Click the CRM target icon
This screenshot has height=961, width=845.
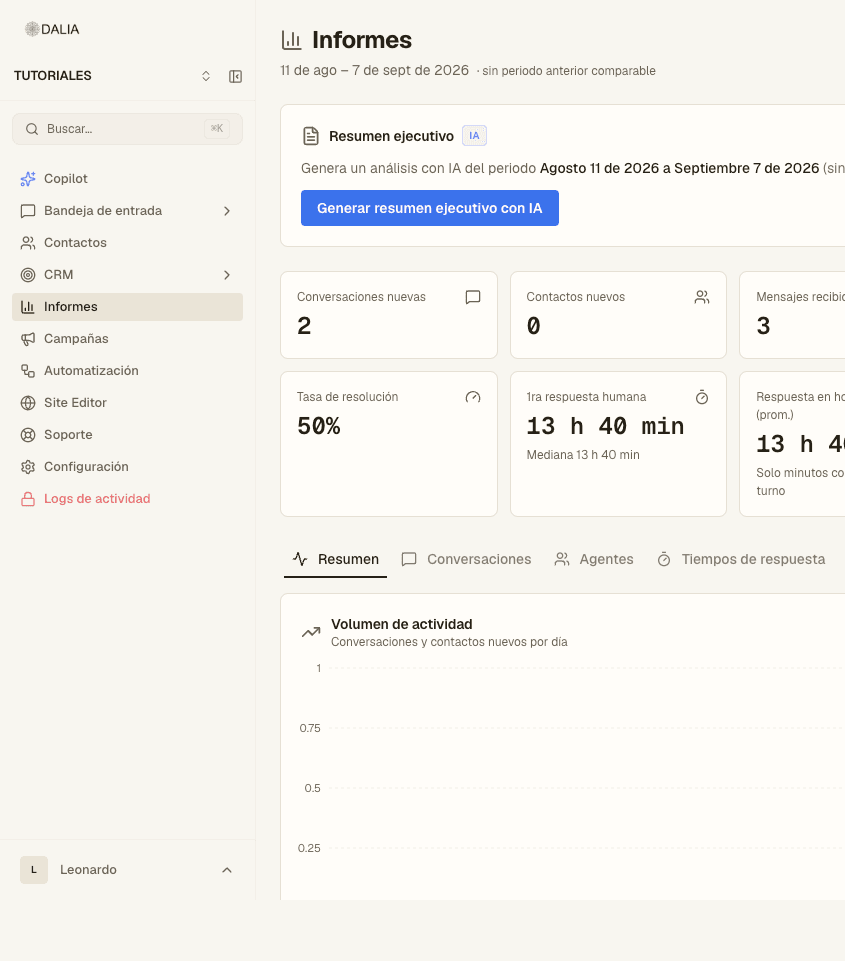(x=28, y=275)
